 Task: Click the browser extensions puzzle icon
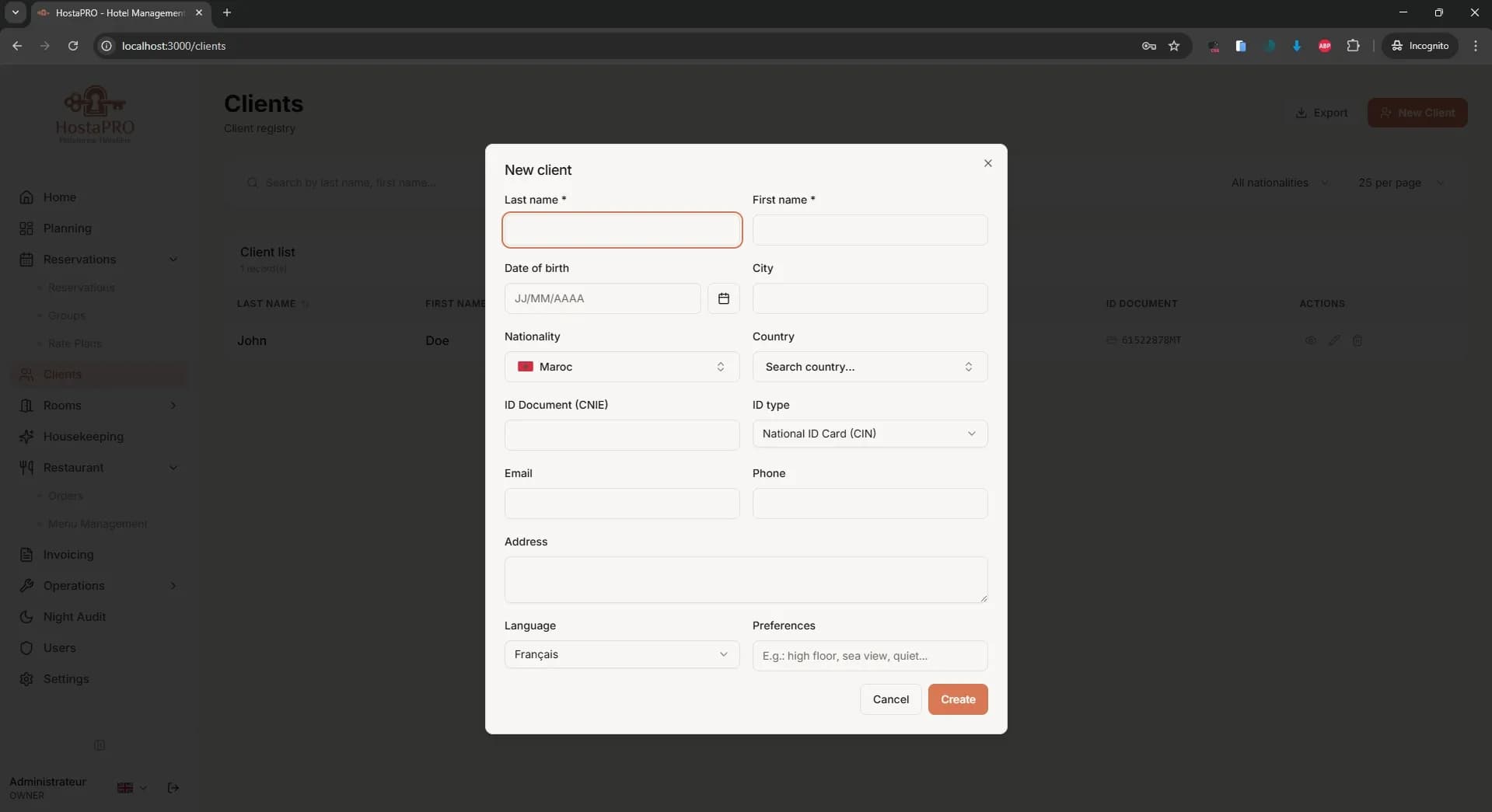click(1354, 46)
